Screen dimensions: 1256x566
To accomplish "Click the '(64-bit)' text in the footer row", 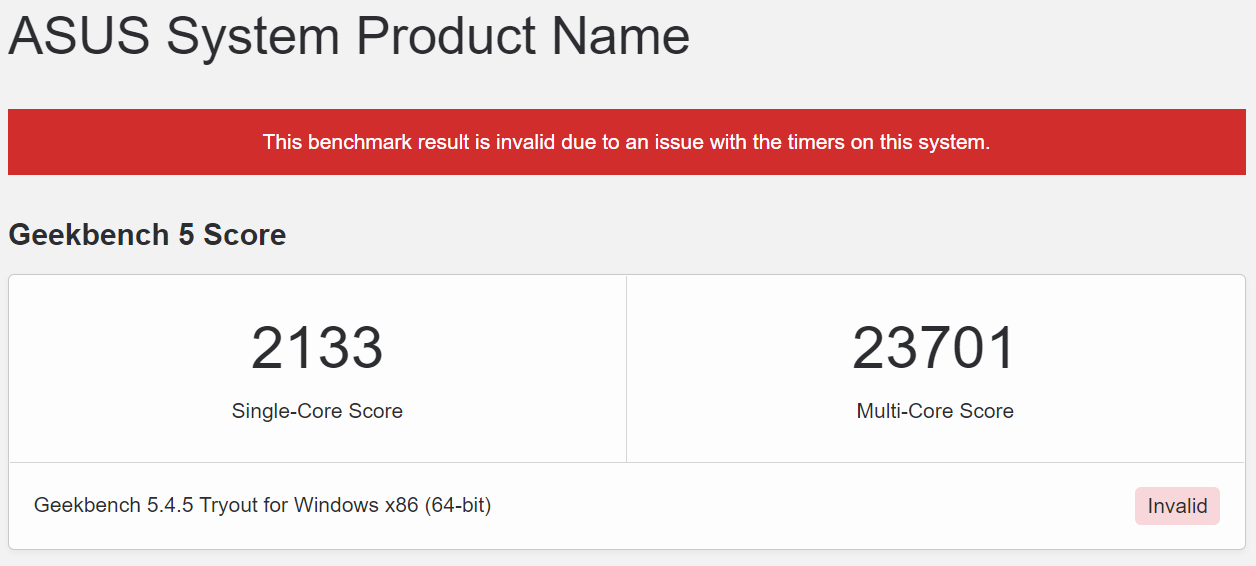I will click(x=458, y=505).
